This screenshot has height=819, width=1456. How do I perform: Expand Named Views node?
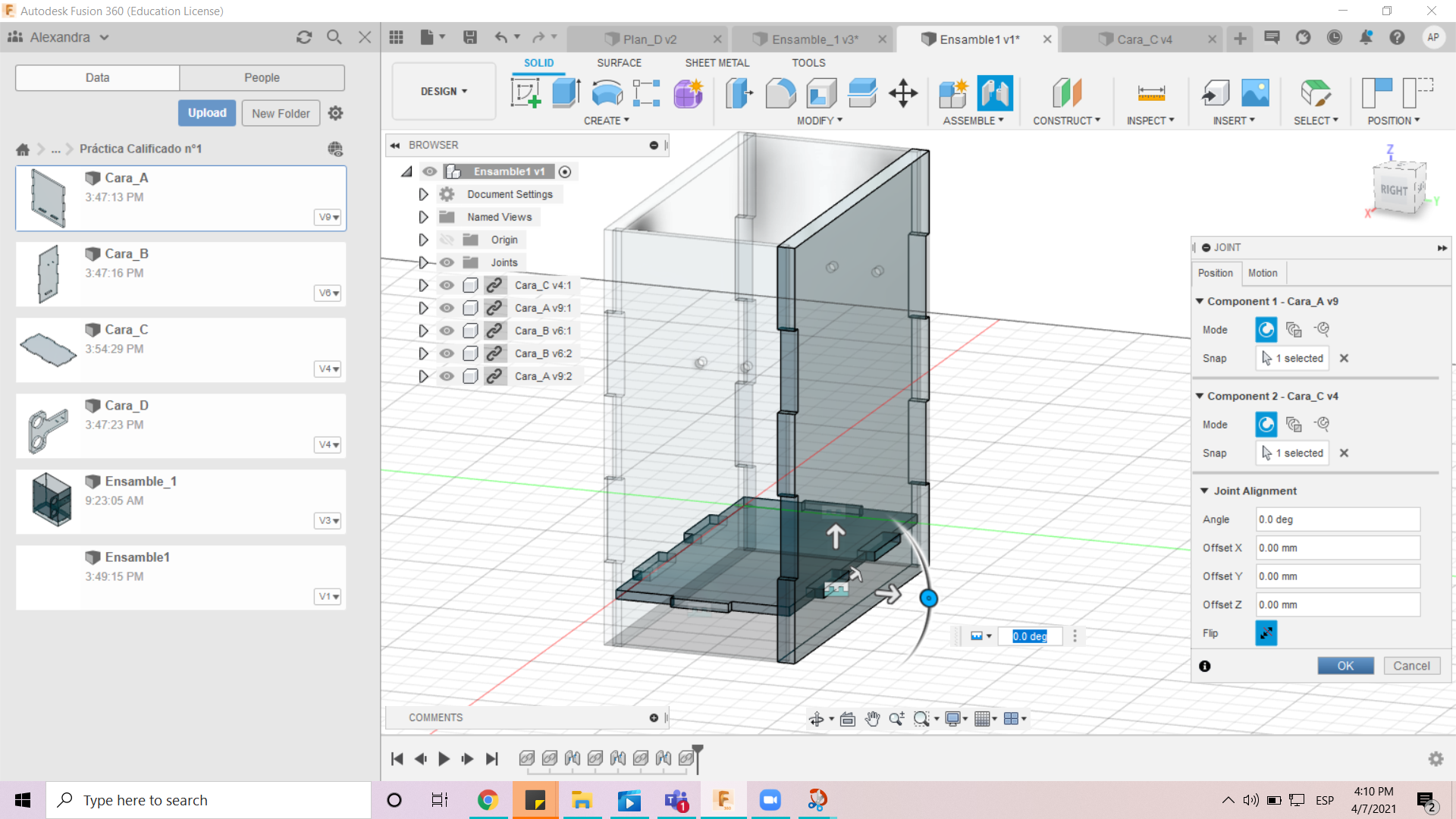click(x=423, y=217)
